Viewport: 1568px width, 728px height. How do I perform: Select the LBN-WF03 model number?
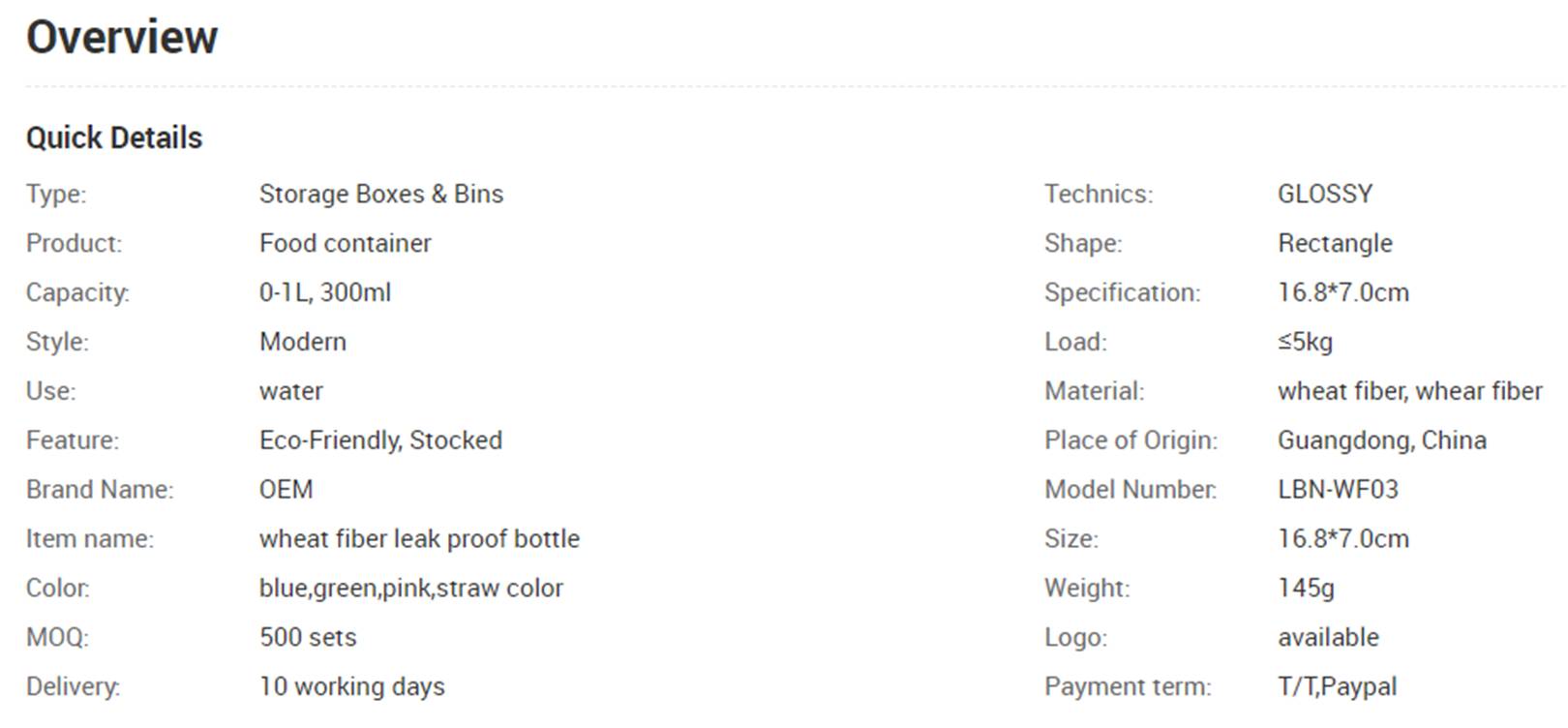pyautogui.click(x=1339, y=490)
